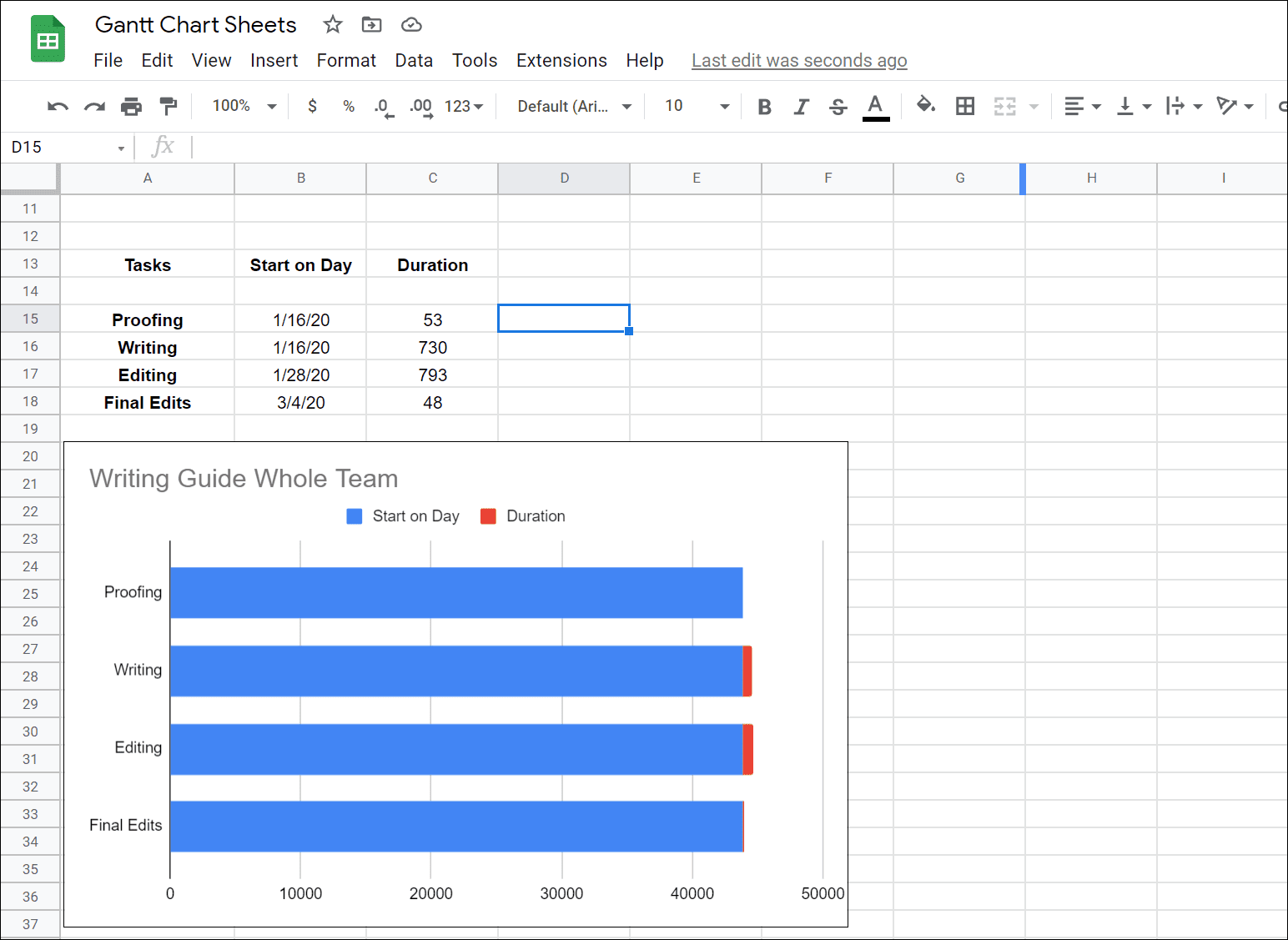This screenshot has width=1288, height=940.
Task: Open the font family dropdown
Action: [x=574, y=106]
